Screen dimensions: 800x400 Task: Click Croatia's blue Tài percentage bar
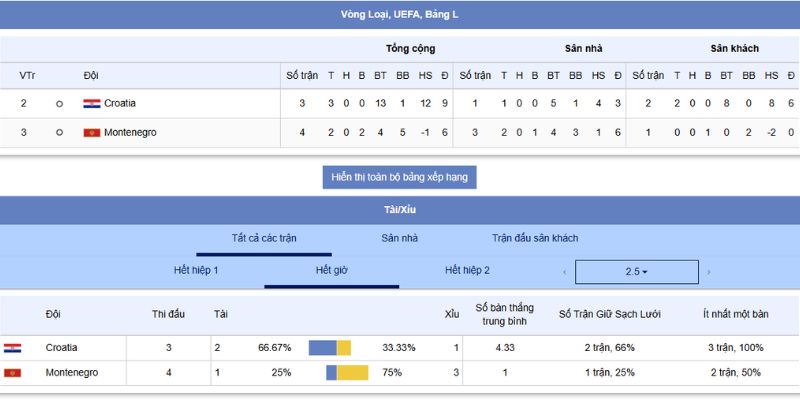pos(322,347)
